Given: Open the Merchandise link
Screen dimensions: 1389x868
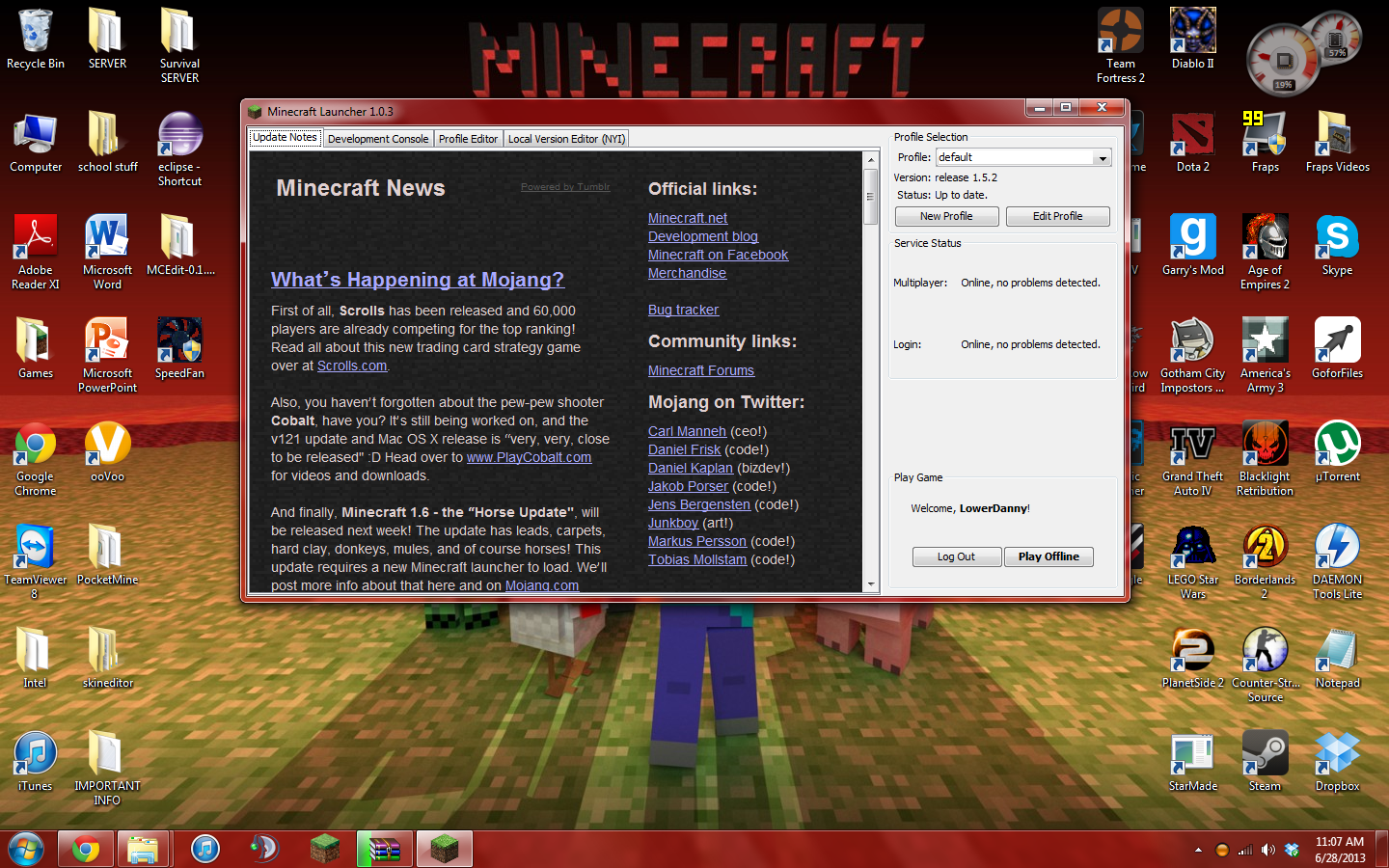Looking at the screenshot, I should click(687, 273).
